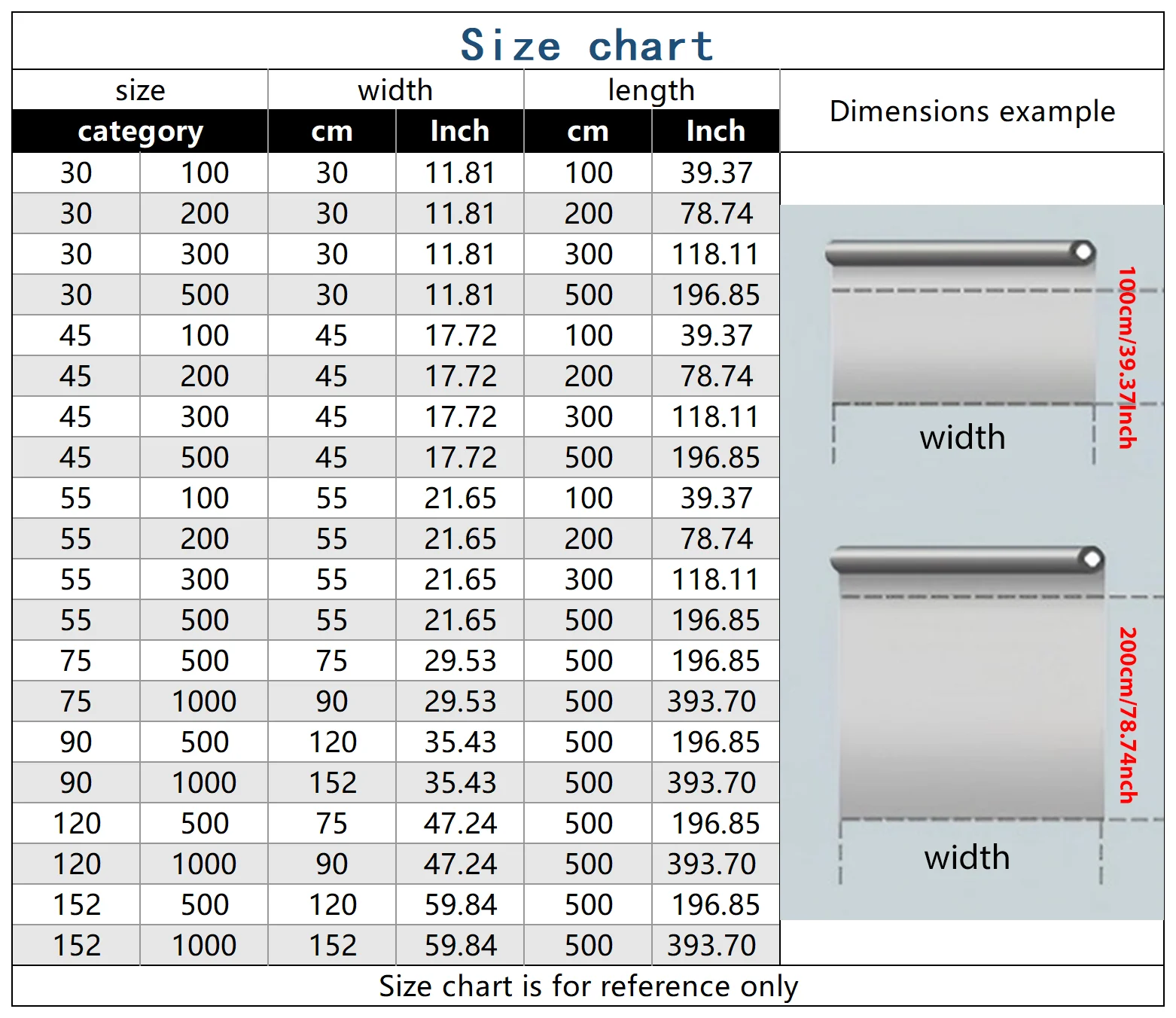Click the white end cap of upper roll
The width and height of the screenshot is (1176, 1018).
[x=1083, y=251]
